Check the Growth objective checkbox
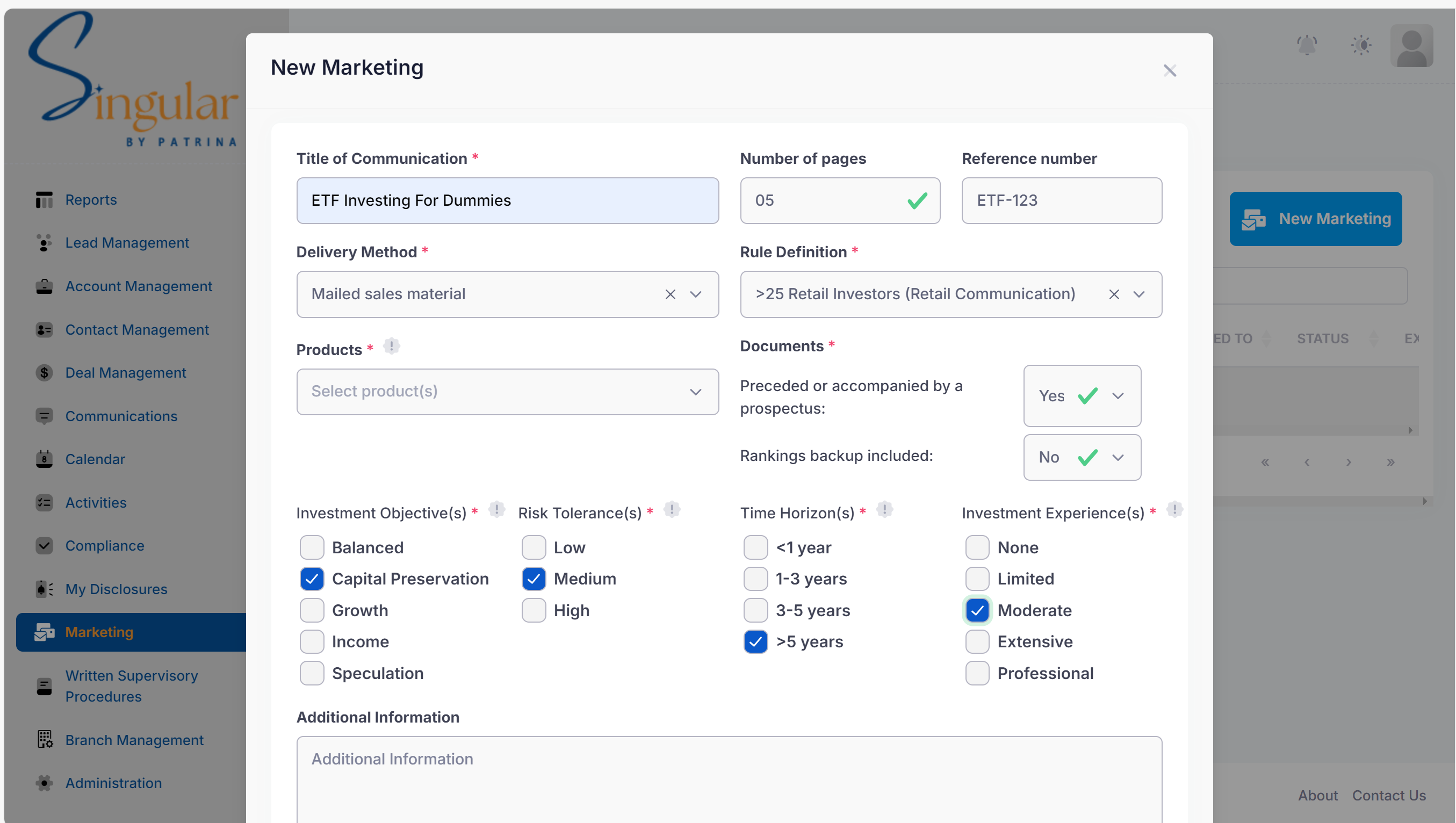Image resolution: width=1456 pixels, height=823 pixels. (x=312, y=610)
